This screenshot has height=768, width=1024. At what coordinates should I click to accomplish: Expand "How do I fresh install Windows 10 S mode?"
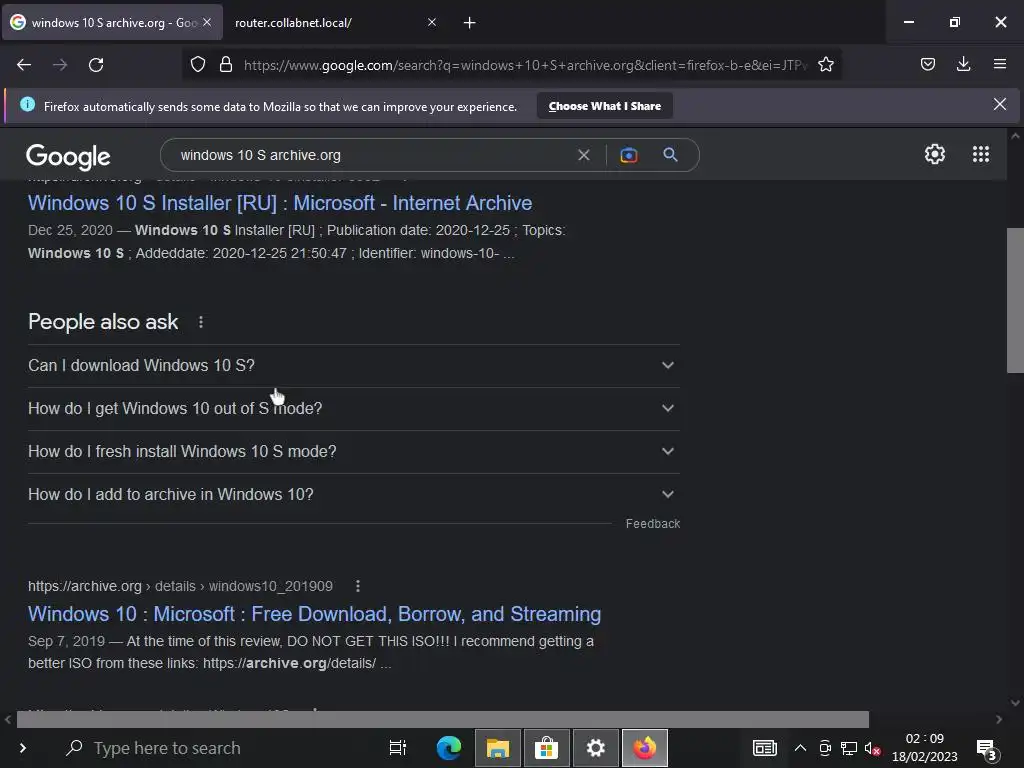(353, 452)
